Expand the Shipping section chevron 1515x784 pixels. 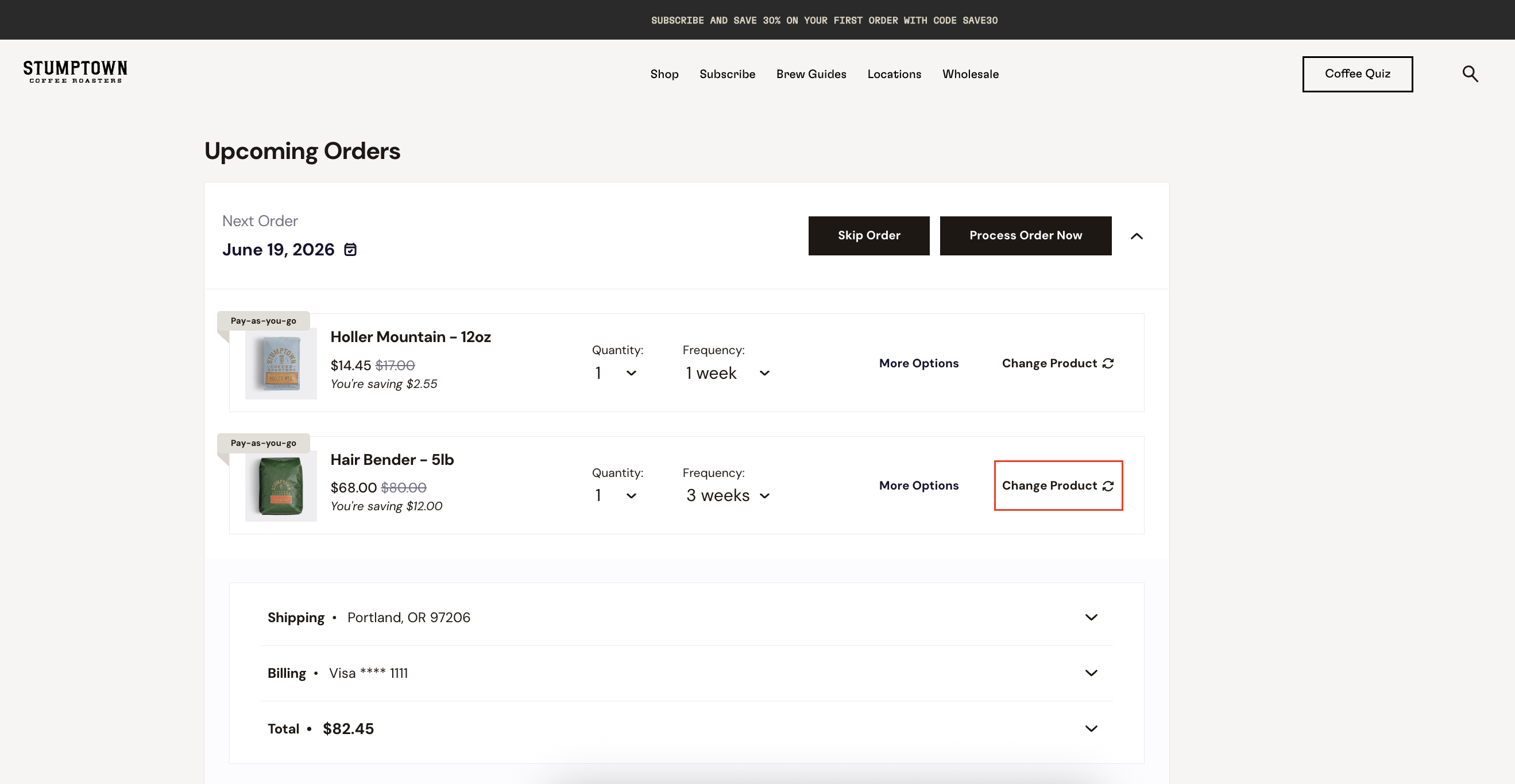tap(1091, 618)
